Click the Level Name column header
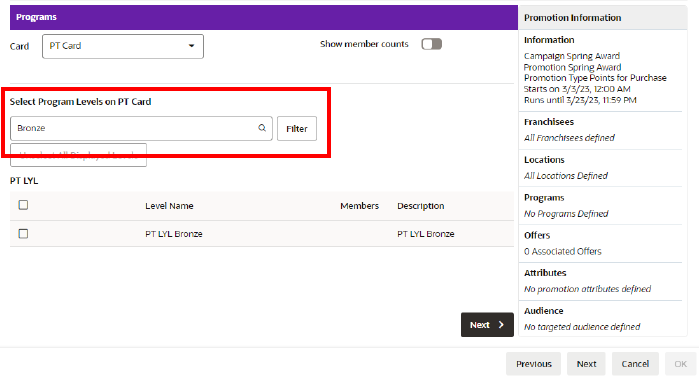This screenshot has height=378, width=699. [x=169, y=206]
